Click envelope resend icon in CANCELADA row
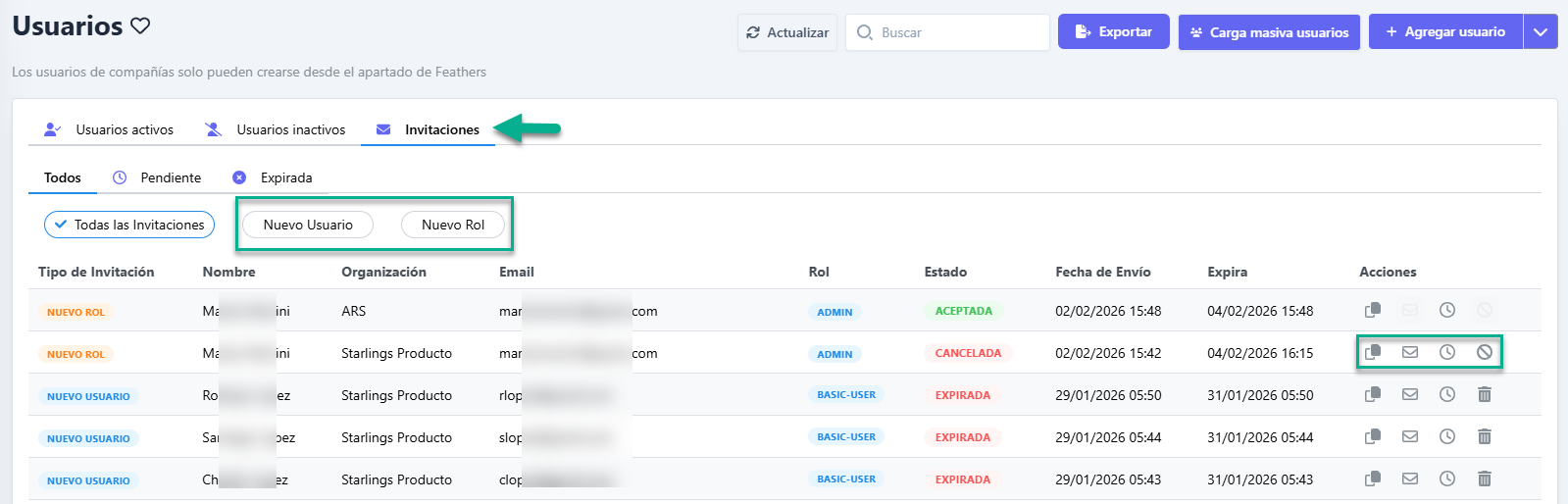1568x504 pixels. pyautogui.click(x=1410, y=352)
